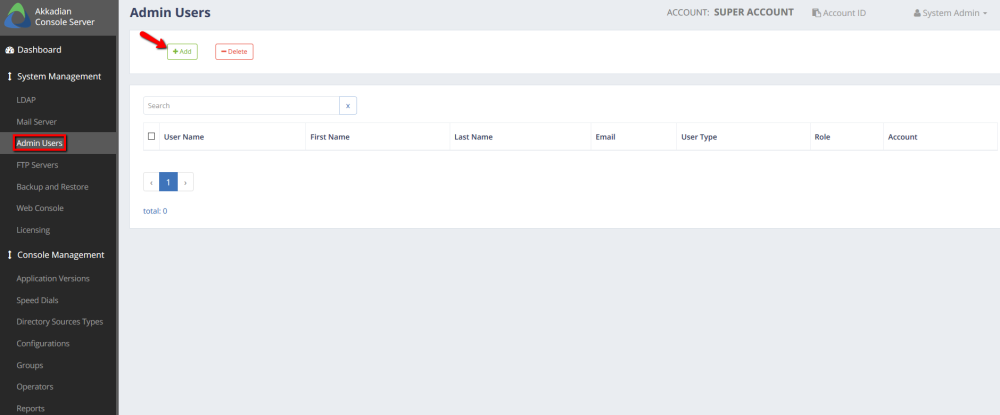Go to Speed Dials
The image size is (1000, 415).
(38, 300)
